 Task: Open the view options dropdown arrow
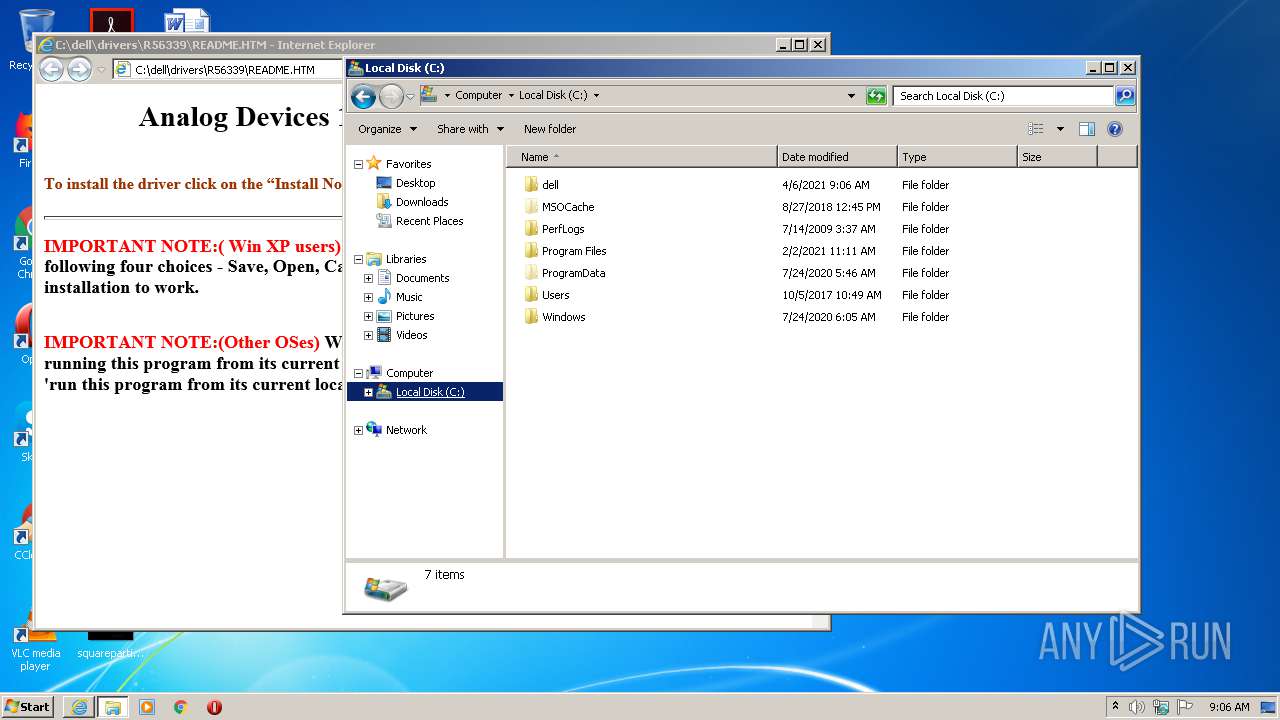(x=1060, y=129)
